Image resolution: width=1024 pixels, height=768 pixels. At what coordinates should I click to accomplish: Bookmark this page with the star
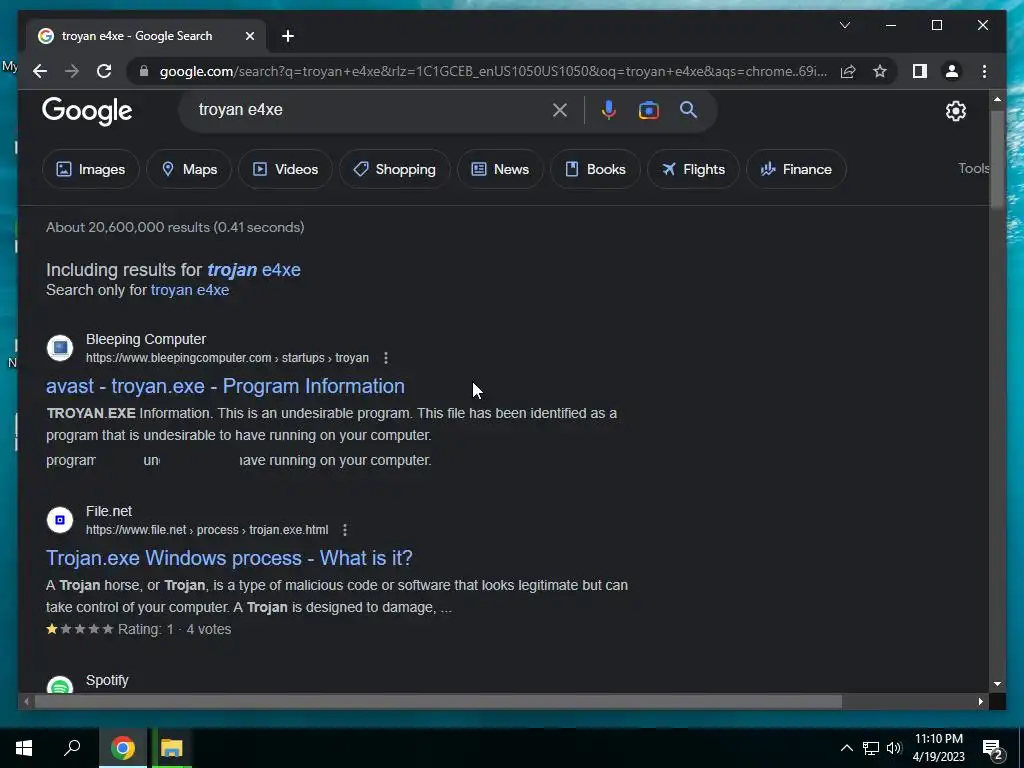click(x=880, y=71)
